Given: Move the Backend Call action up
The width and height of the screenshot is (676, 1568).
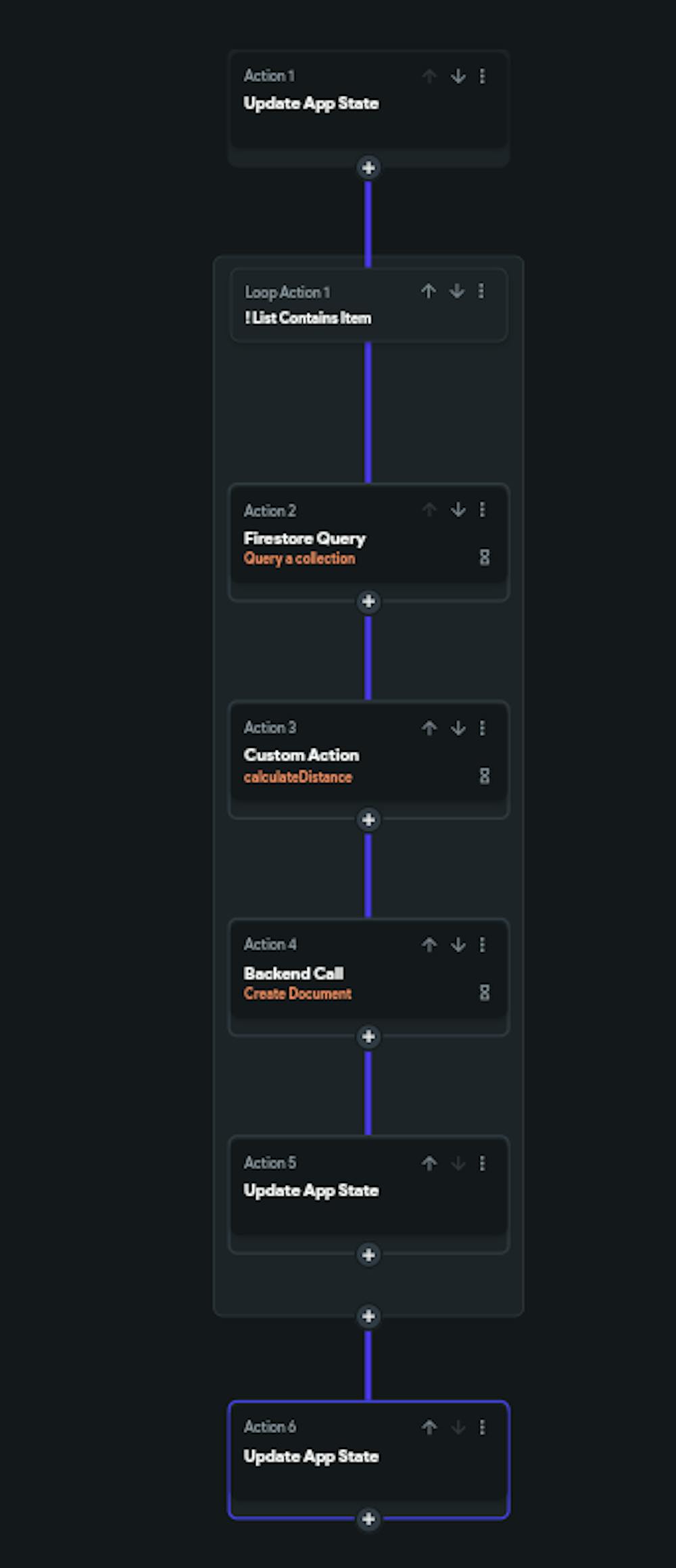Looking at the screenshot, I should 429,945.
